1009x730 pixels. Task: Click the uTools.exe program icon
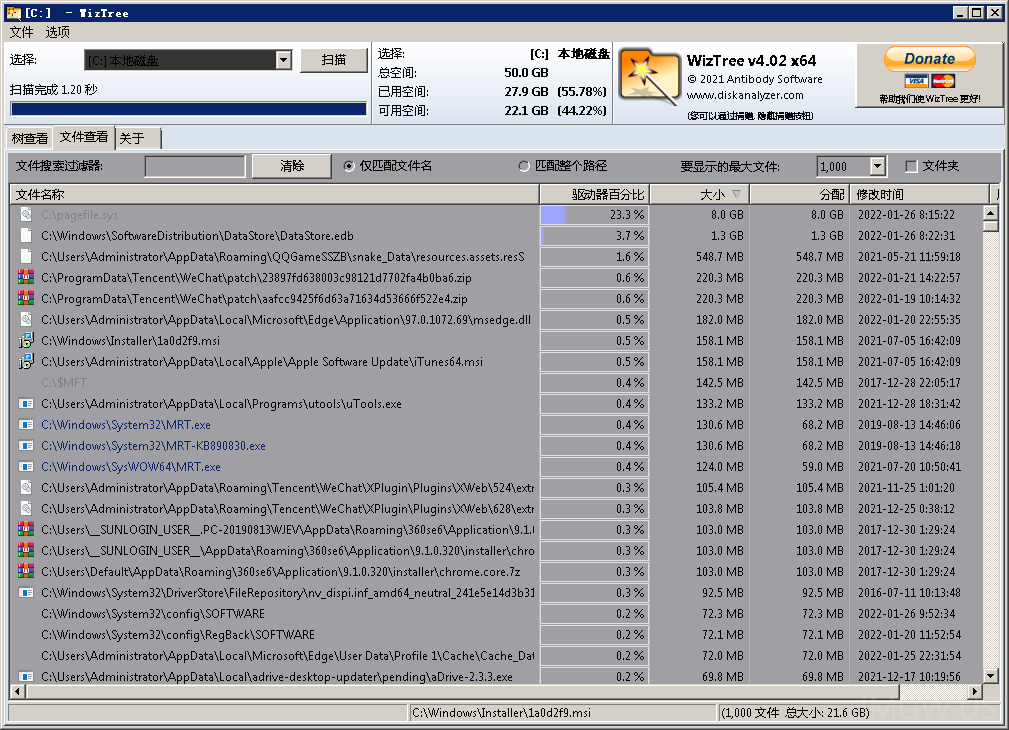(26, 404)
